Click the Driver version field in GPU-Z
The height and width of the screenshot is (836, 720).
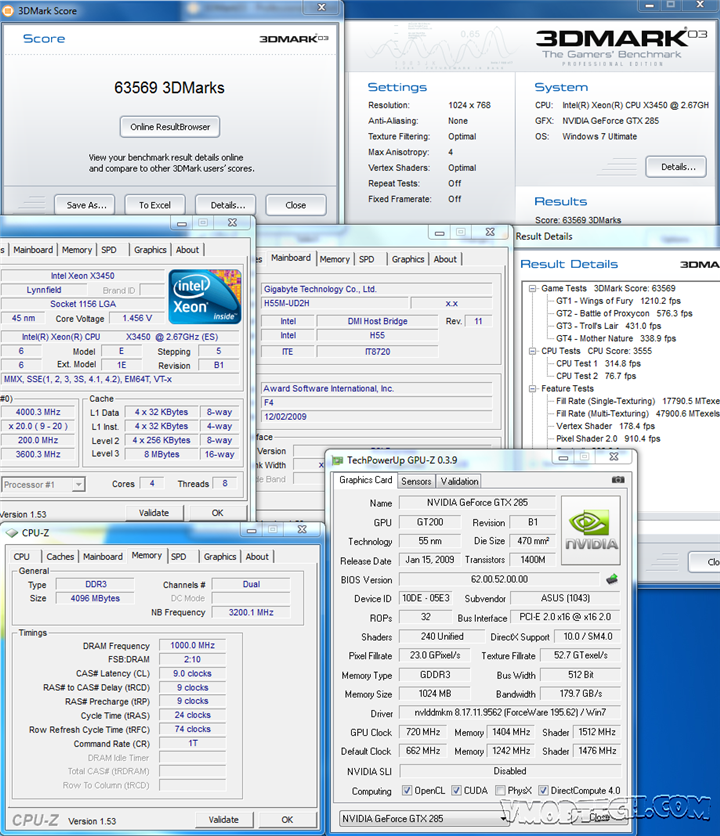(510, 712)
